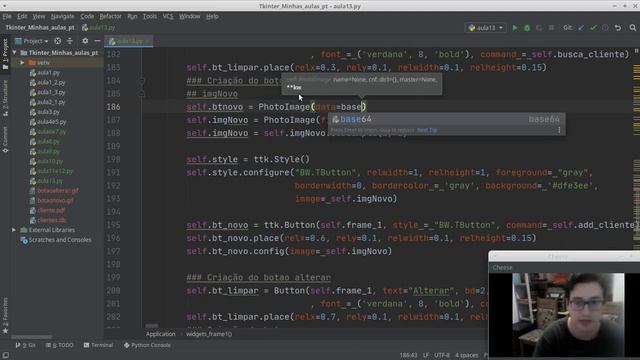Click the aula13.py navigation bar crumb

[98, 28]
